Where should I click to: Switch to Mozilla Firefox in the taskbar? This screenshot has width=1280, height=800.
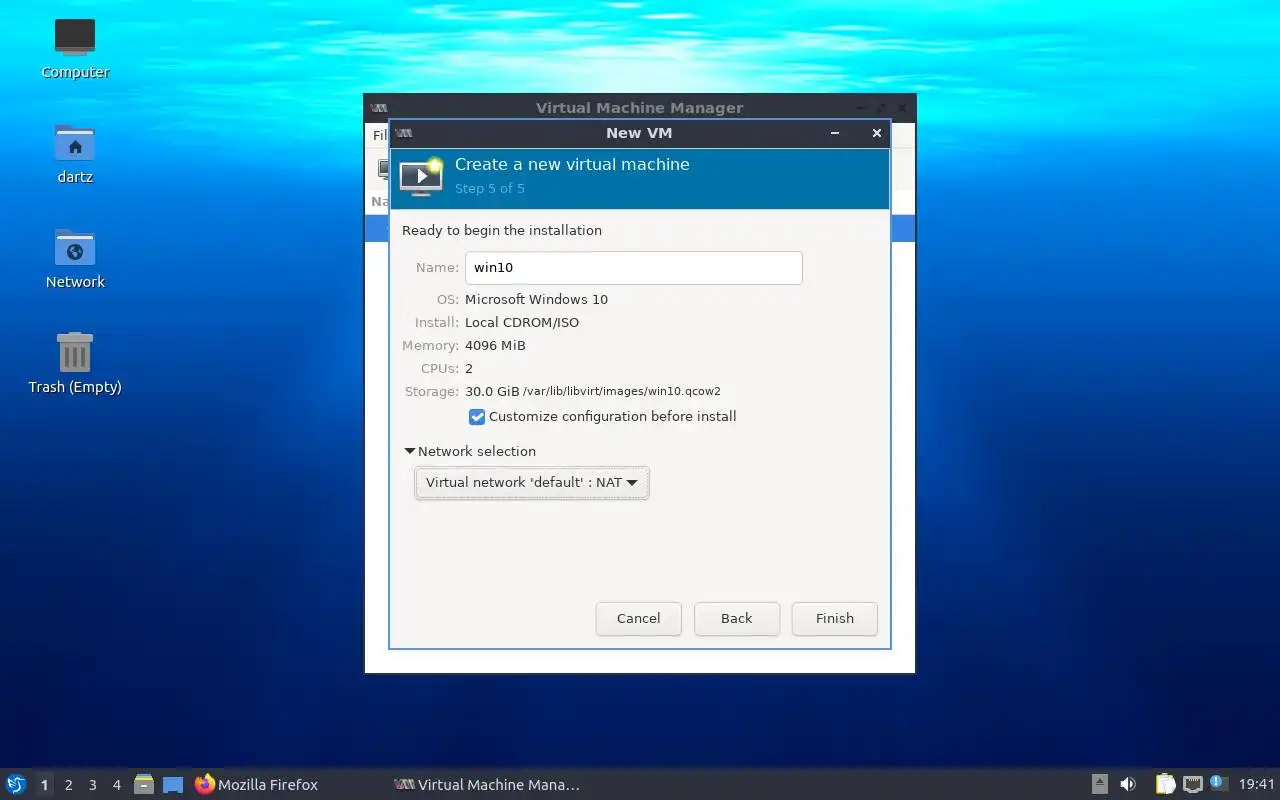257,785
